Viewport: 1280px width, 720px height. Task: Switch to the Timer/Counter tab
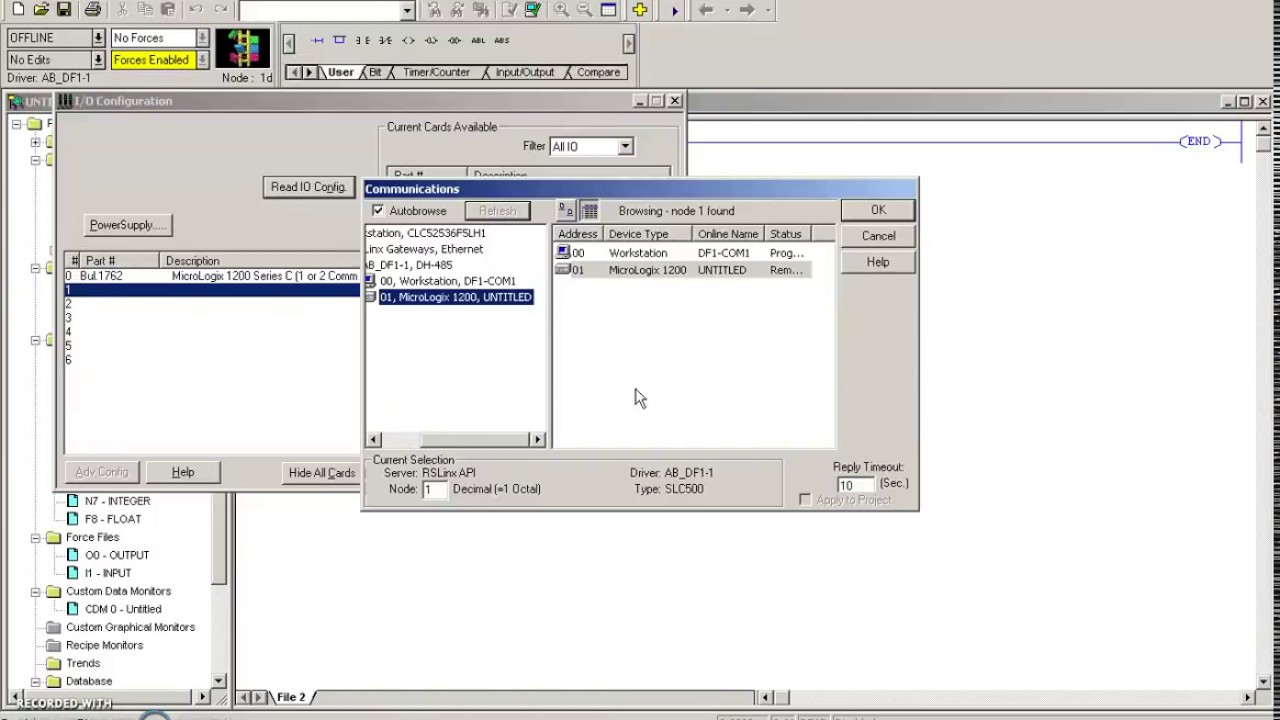[436, 72]
